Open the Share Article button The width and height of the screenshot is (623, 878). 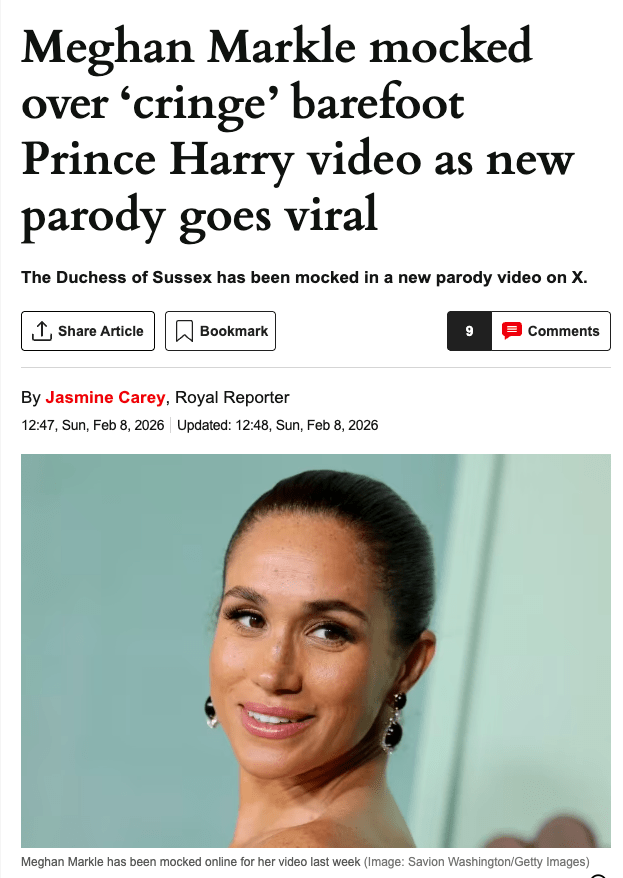click(x=88, y=331)
